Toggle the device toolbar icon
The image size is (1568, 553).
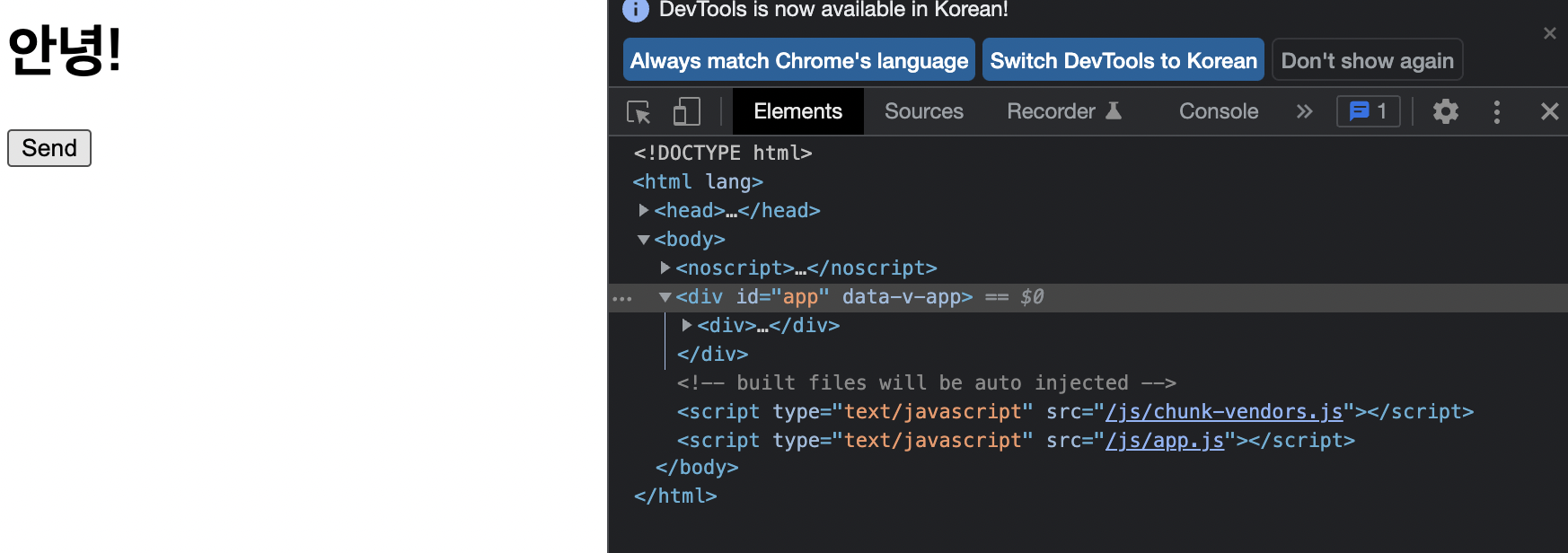coord(686,112)
